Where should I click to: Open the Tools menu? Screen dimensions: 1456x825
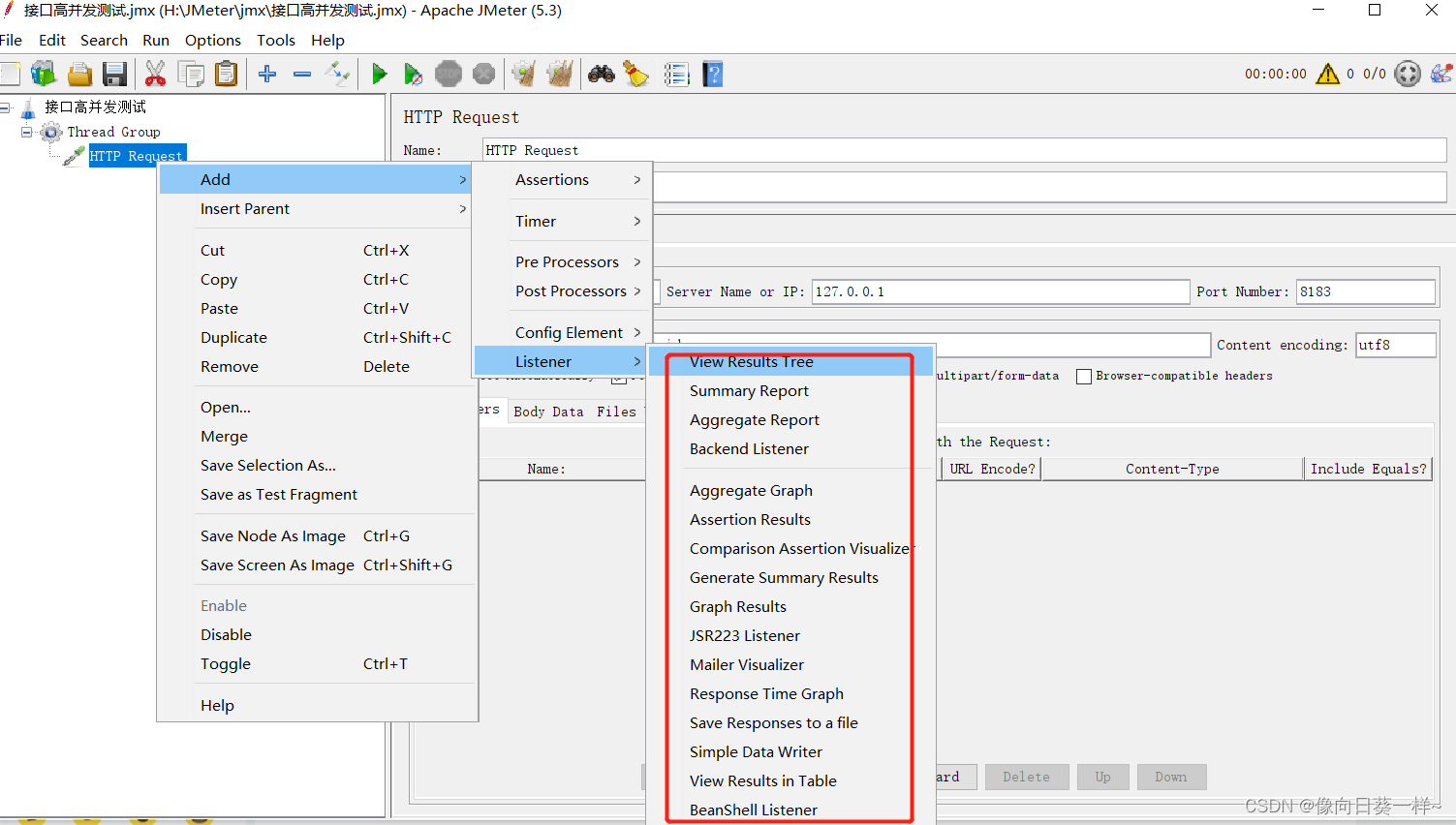pos(276,41)
